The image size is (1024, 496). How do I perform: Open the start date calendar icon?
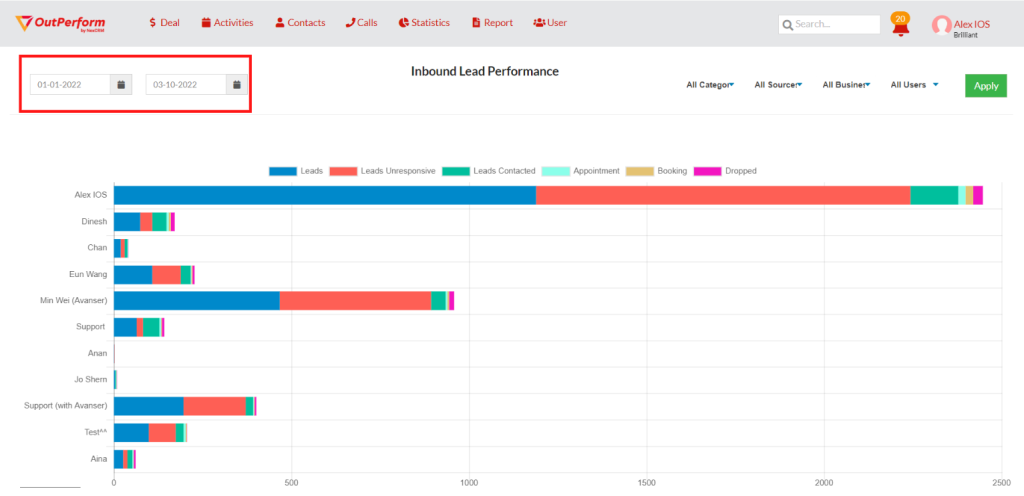pyautogui.click(x=121, y=85)
